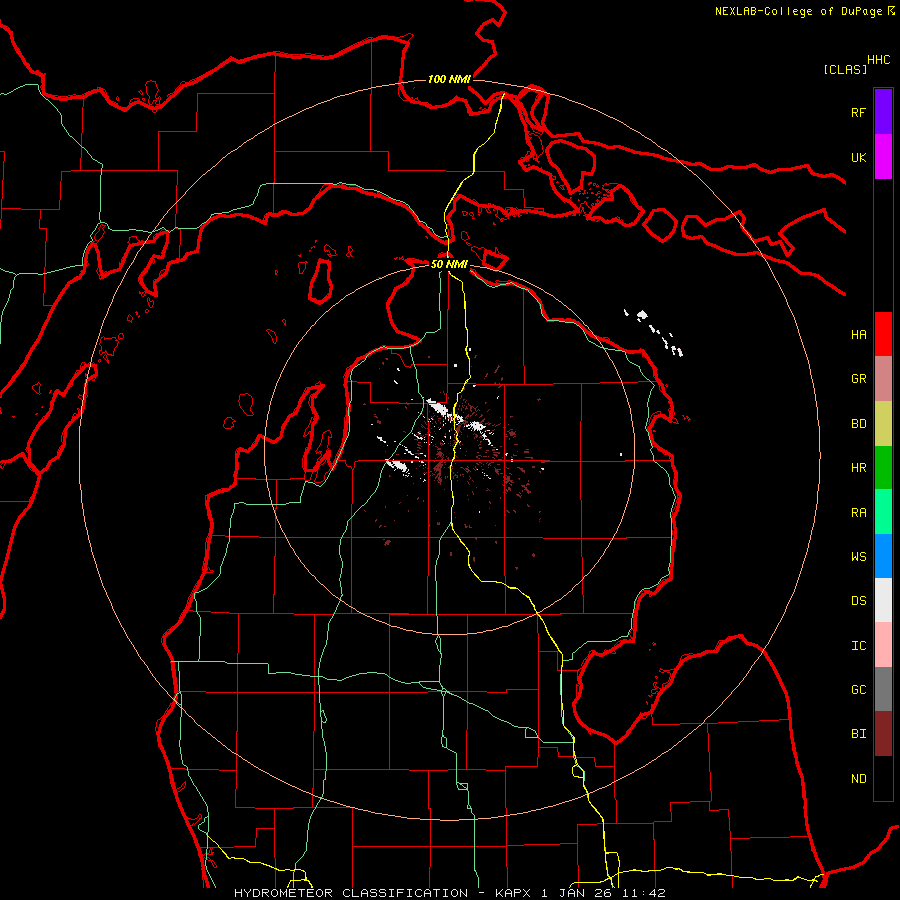The width and height of the screenshot is (900, 900).
Task: Click the 1 JAN 26 date
Action: (579, 893)
